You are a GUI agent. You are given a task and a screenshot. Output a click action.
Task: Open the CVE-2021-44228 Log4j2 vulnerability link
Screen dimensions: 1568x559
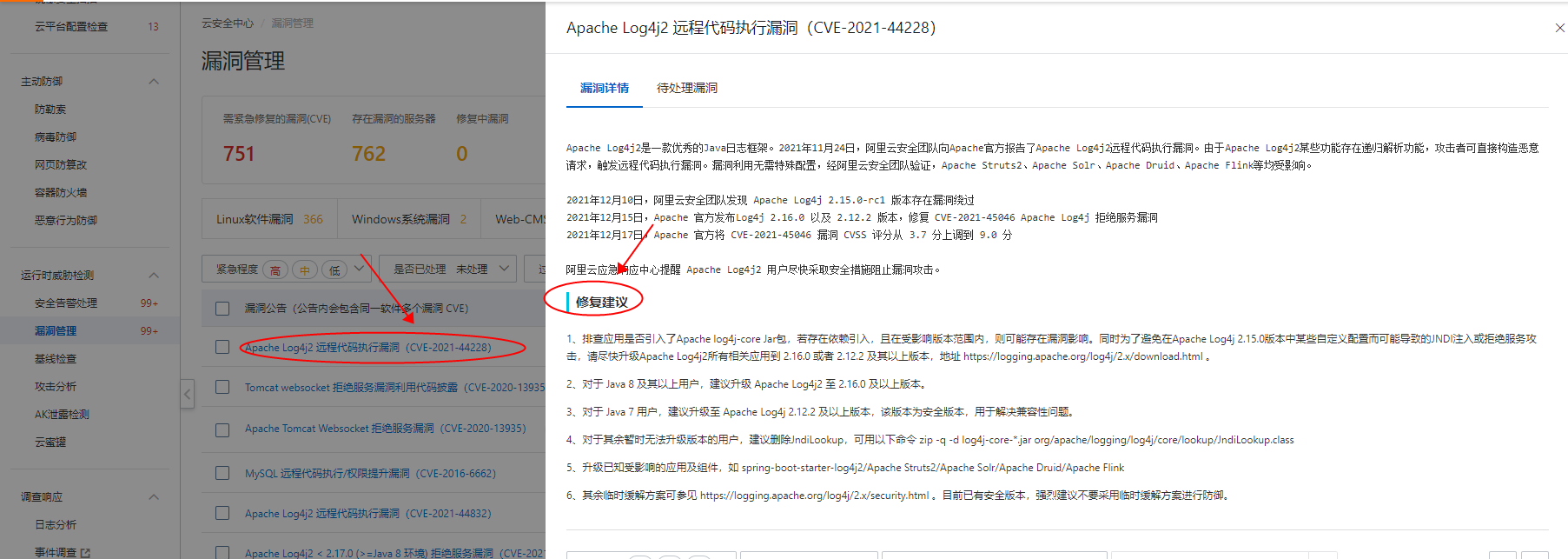368,348
